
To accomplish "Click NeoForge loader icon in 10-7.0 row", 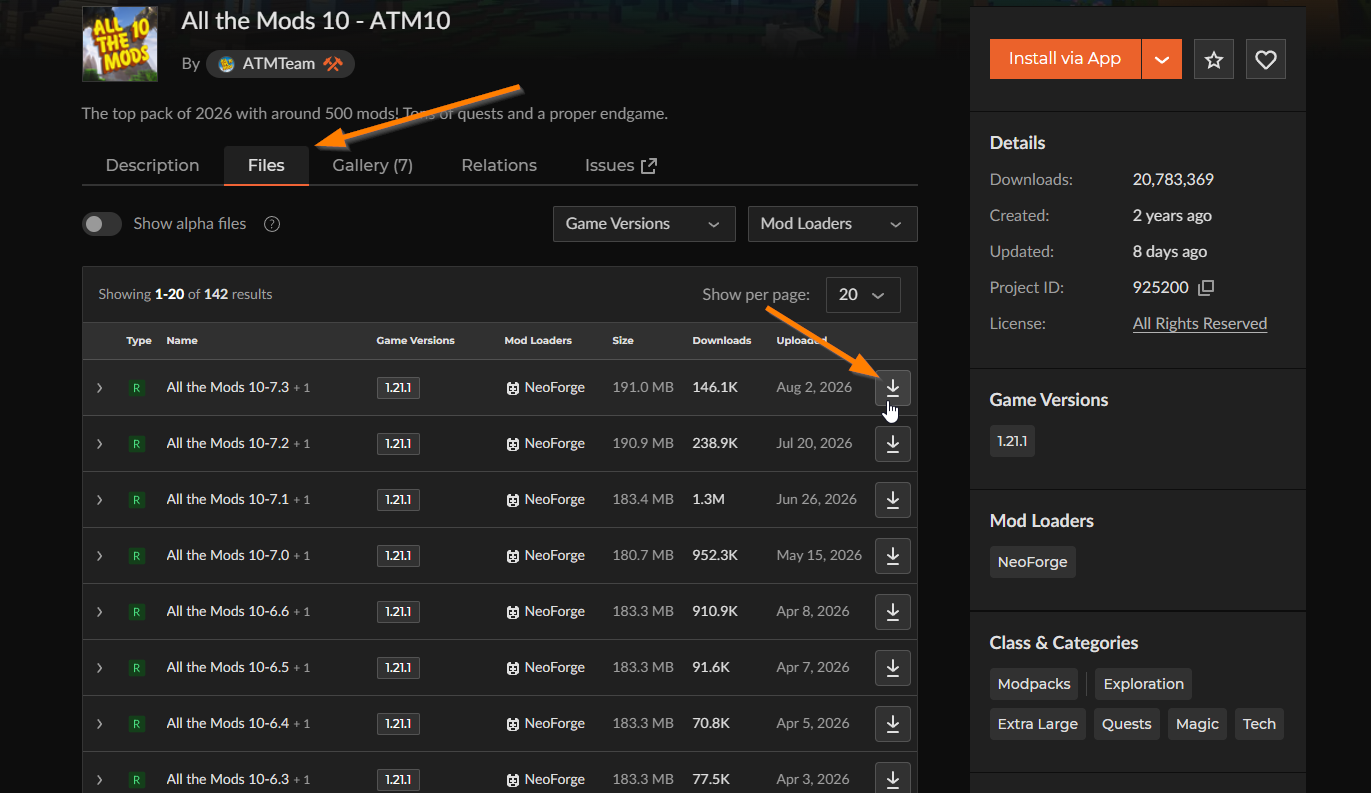I will (512, 556).
